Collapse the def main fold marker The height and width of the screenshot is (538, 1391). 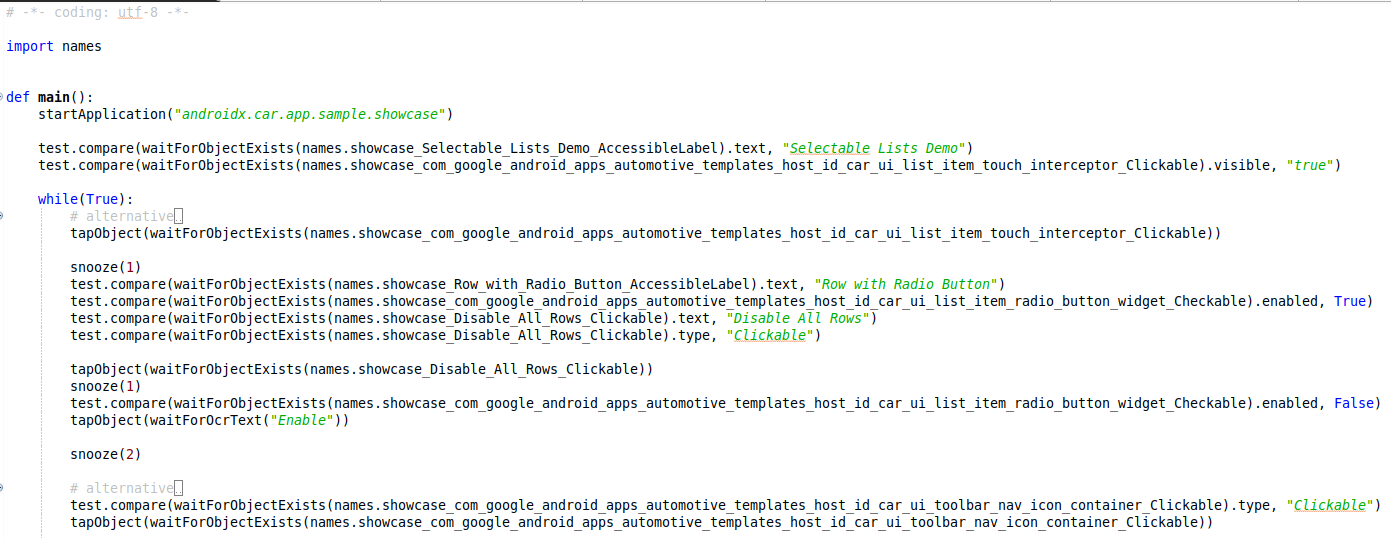(x=3, y=97)
